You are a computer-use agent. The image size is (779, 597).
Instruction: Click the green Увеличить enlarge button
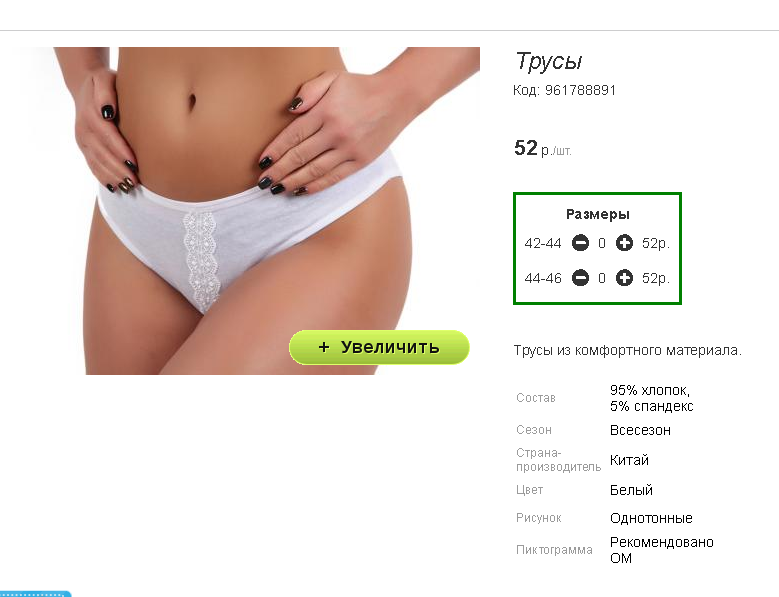point(379,347)
